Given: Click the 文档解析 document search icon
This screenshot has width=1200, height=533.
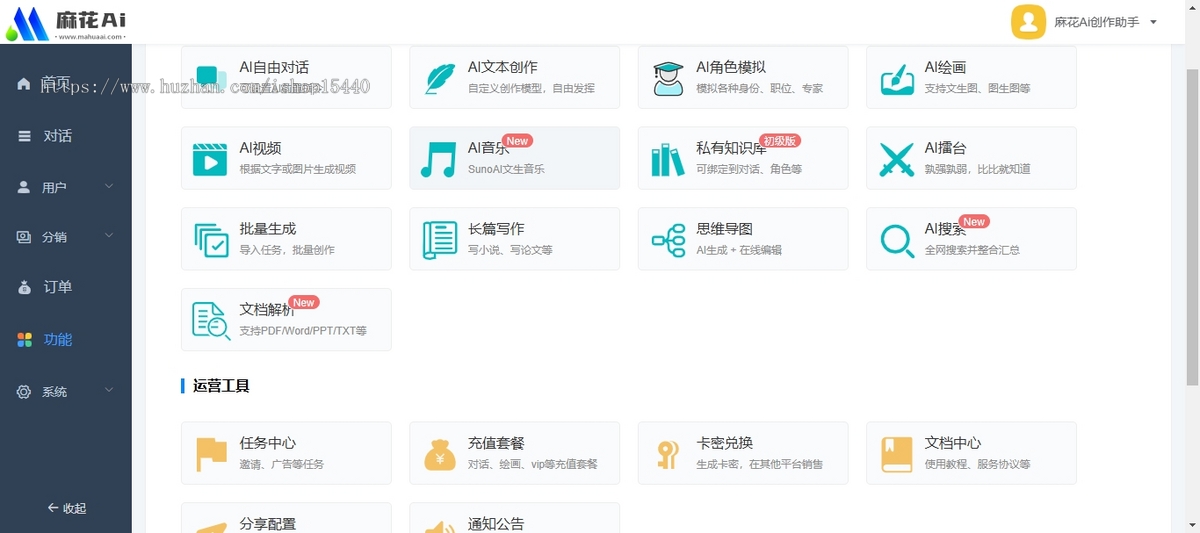Looking at the screenshot, I should 211,321.
